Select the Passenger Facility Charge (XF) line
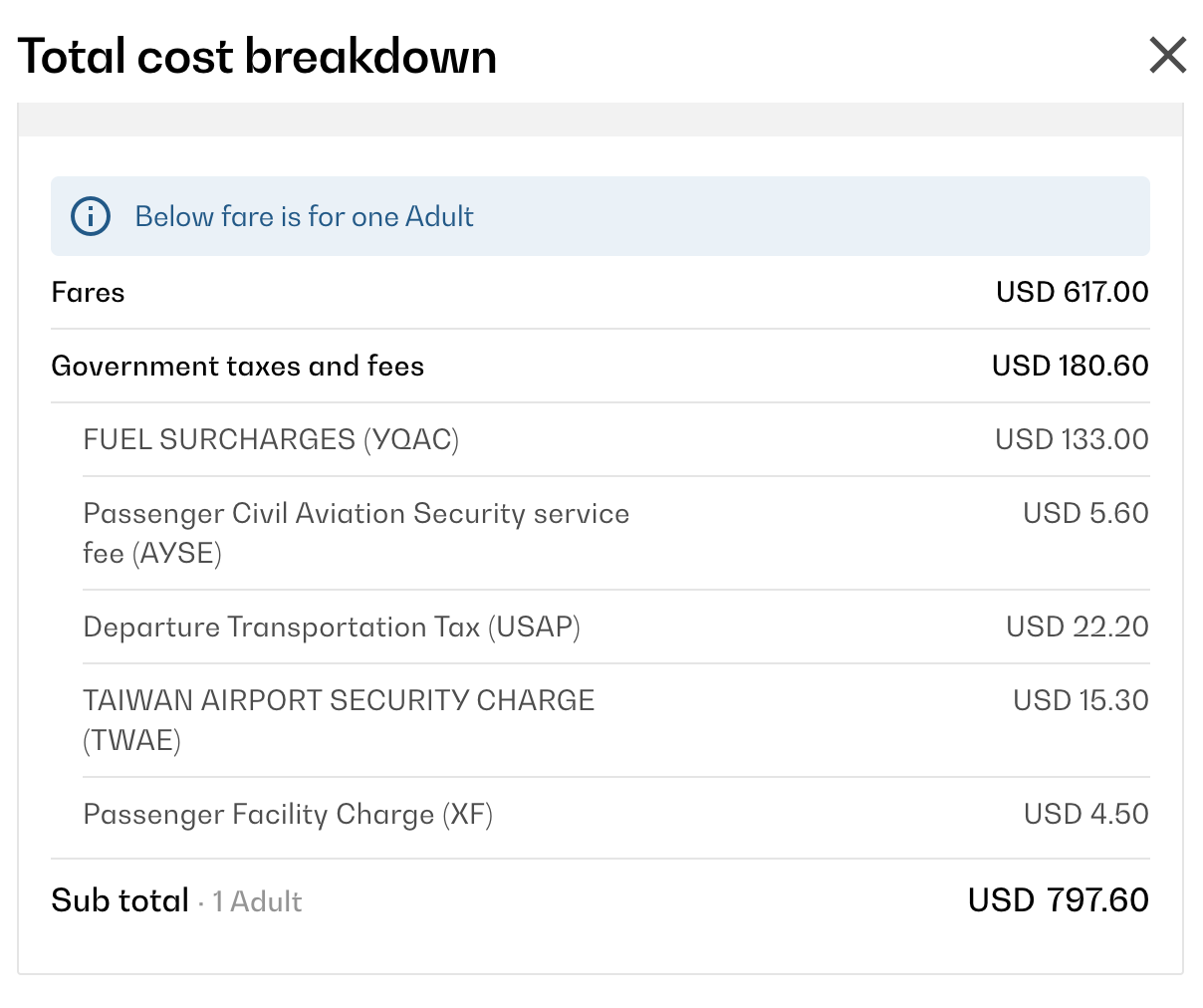 288,814
